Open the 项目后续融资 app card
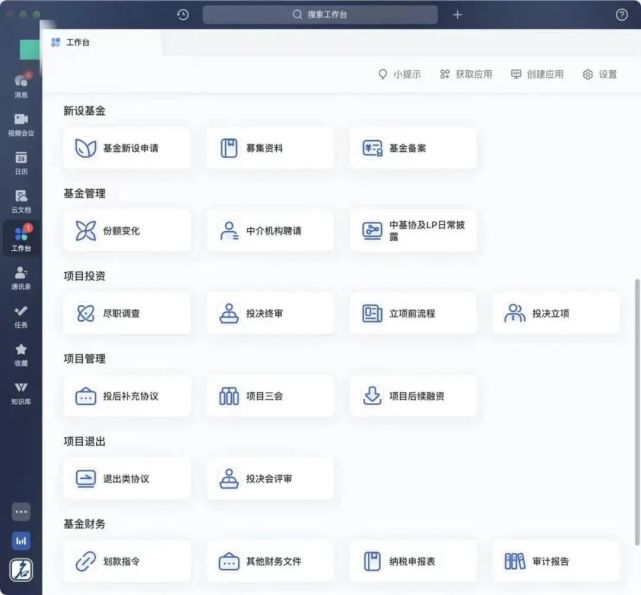Viewport: 641px width, 595px height. click(413, 396)
